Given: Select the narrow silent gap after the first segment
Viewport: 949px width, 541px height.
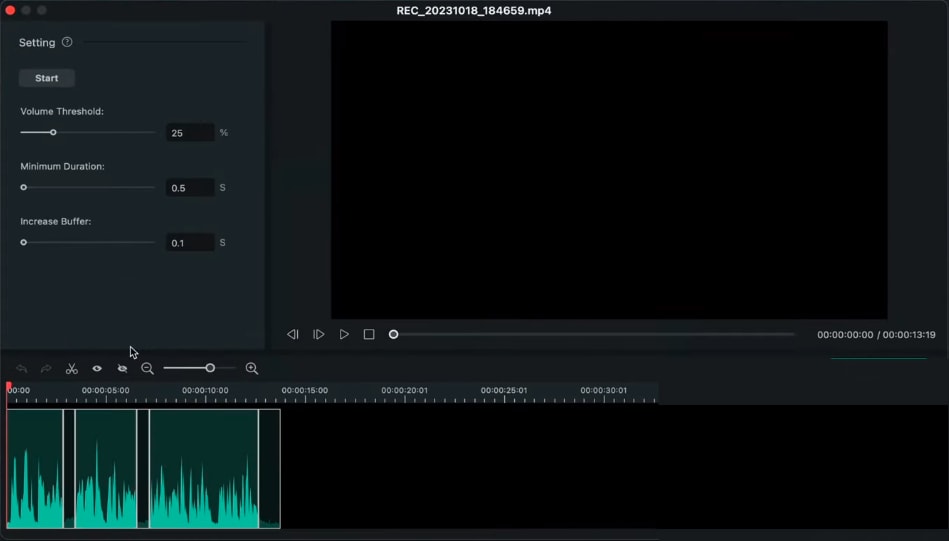Looking at the screenshot, I should point(69,468).
